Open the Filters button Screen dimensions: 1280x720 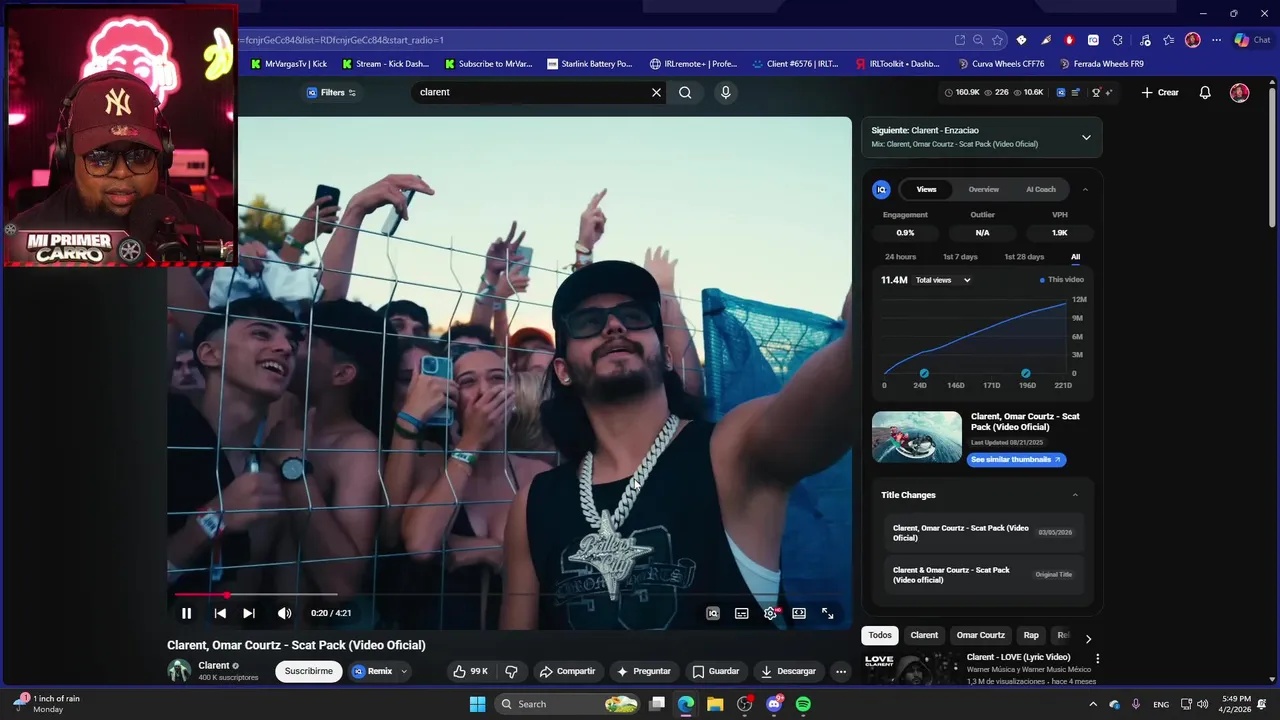coord(331,92)
